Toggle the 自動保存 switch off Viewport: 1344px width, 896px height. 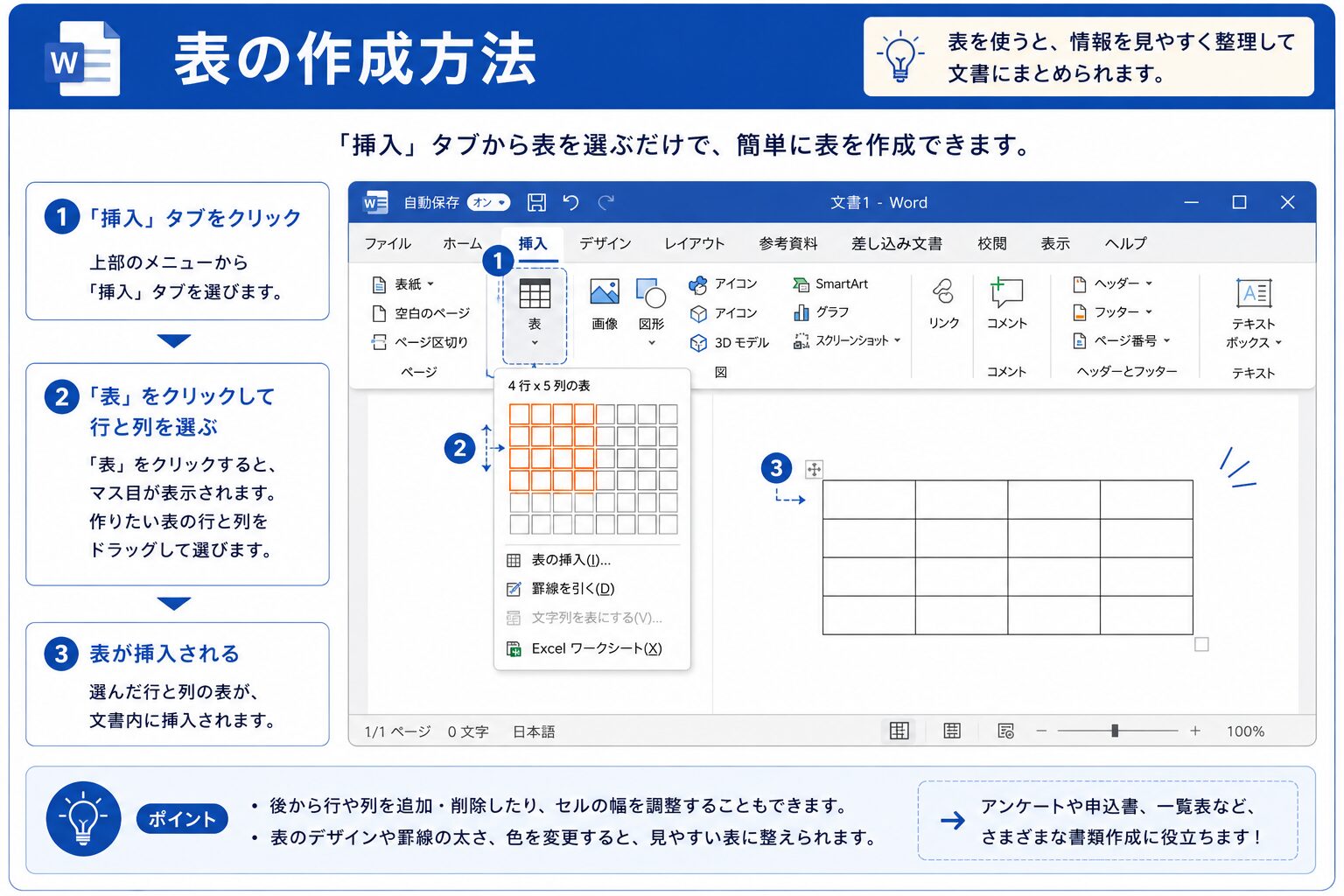[x=488, y=202]
